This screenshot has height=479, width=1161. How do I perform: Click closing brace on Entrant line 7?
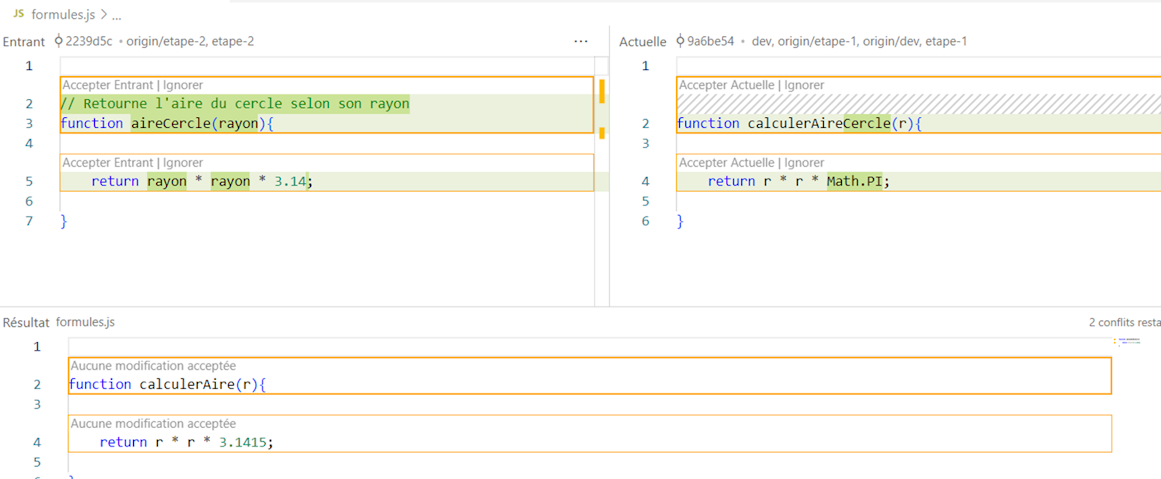click(64, 220)
